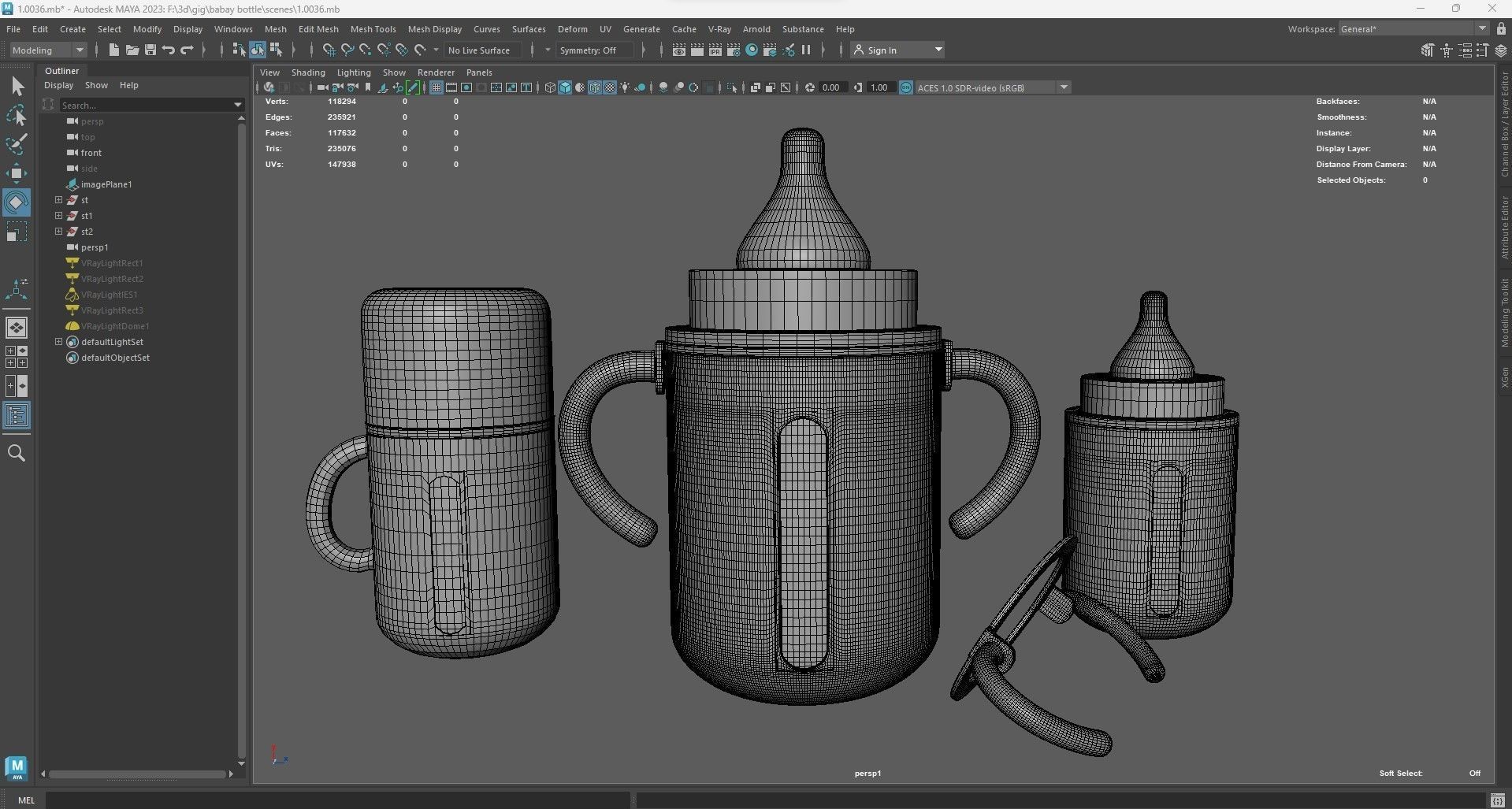This screenshot has width=1512, height=809.
Task: Save the scene with the floppy icon
Action: (150, 50)
